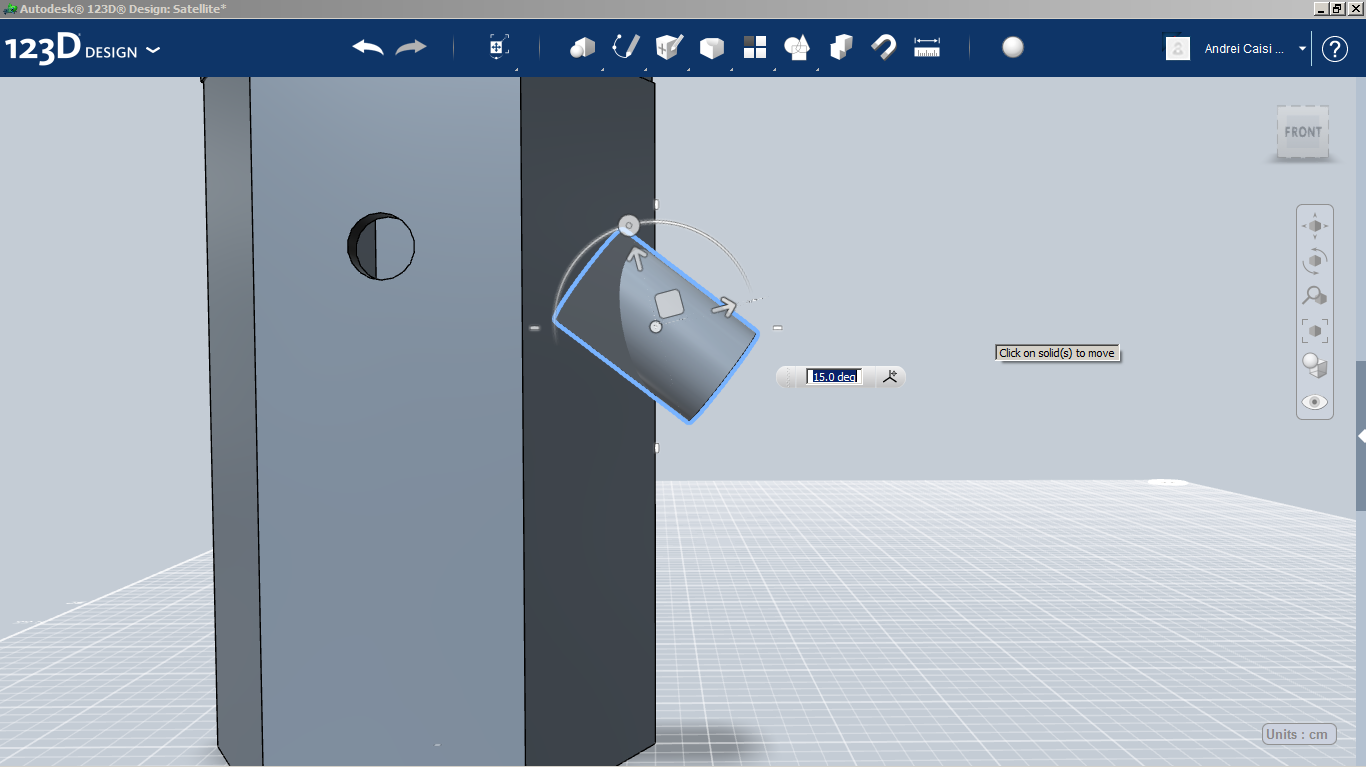Click the square planar move handle
This screenshot has height=768, width=1366.
pyautogui.click(x=669, y=304)
